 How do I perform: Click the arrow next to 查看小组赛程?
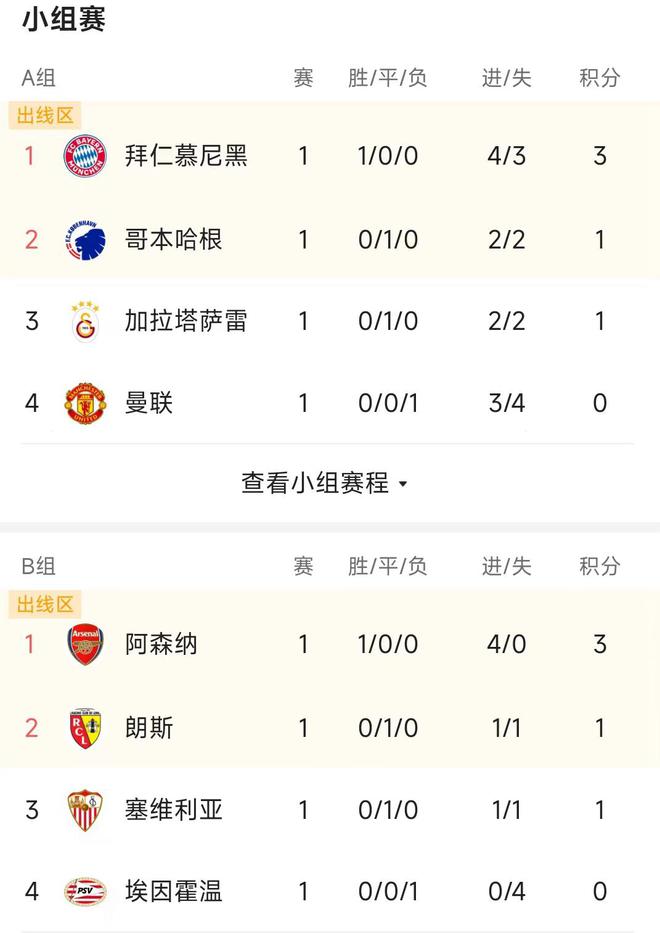click(403, 484)
